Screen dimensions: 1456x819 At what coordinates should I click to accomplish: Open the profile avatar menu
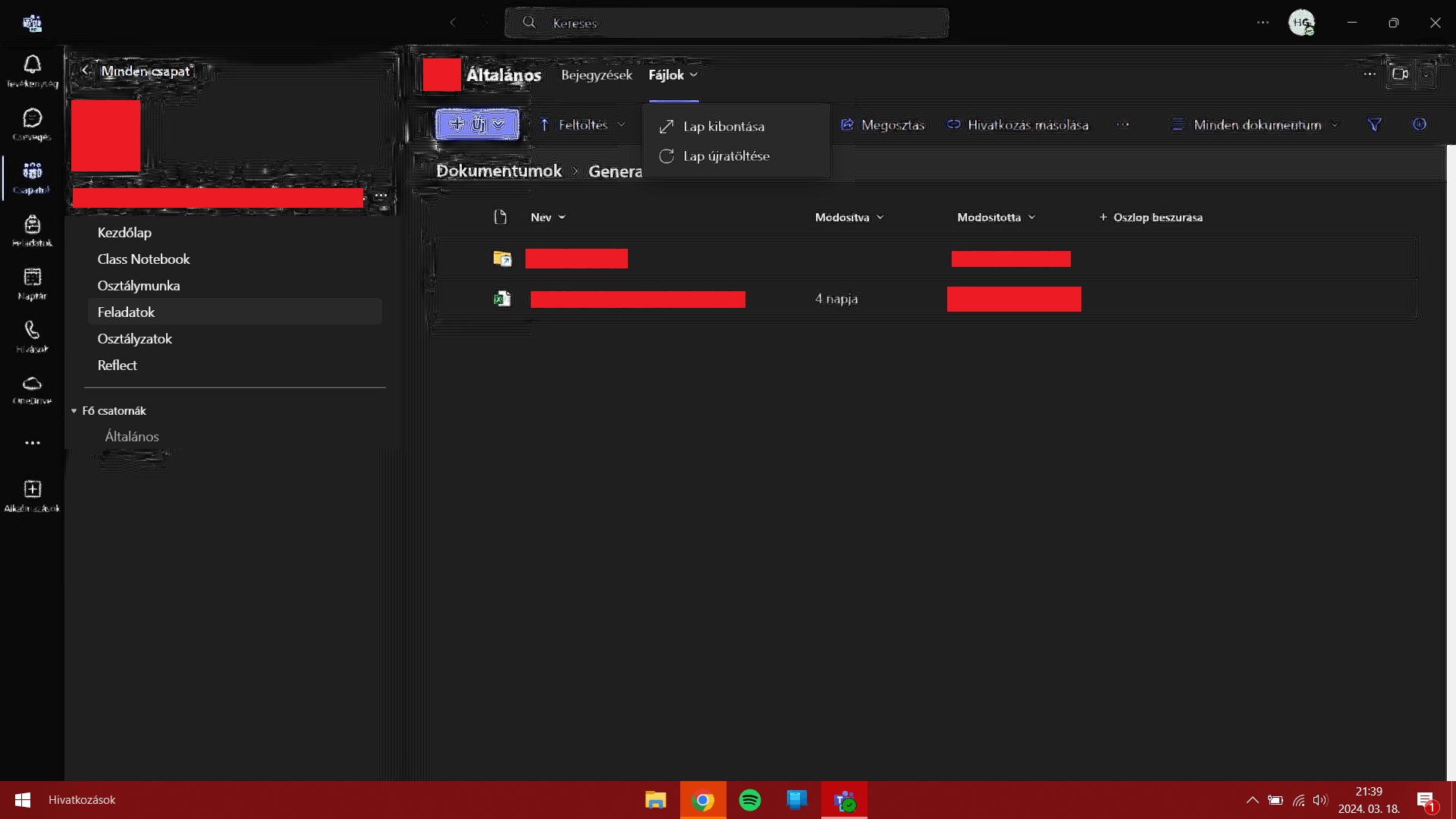coord(1302,23)
